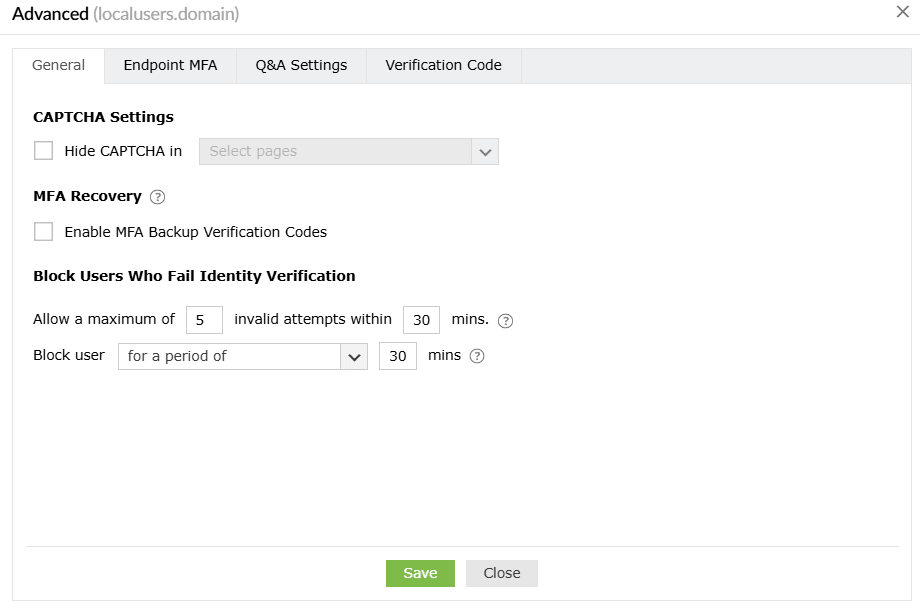Open help icon beside invalid attempts setting

pyautogui.click(x=505, y=319)
